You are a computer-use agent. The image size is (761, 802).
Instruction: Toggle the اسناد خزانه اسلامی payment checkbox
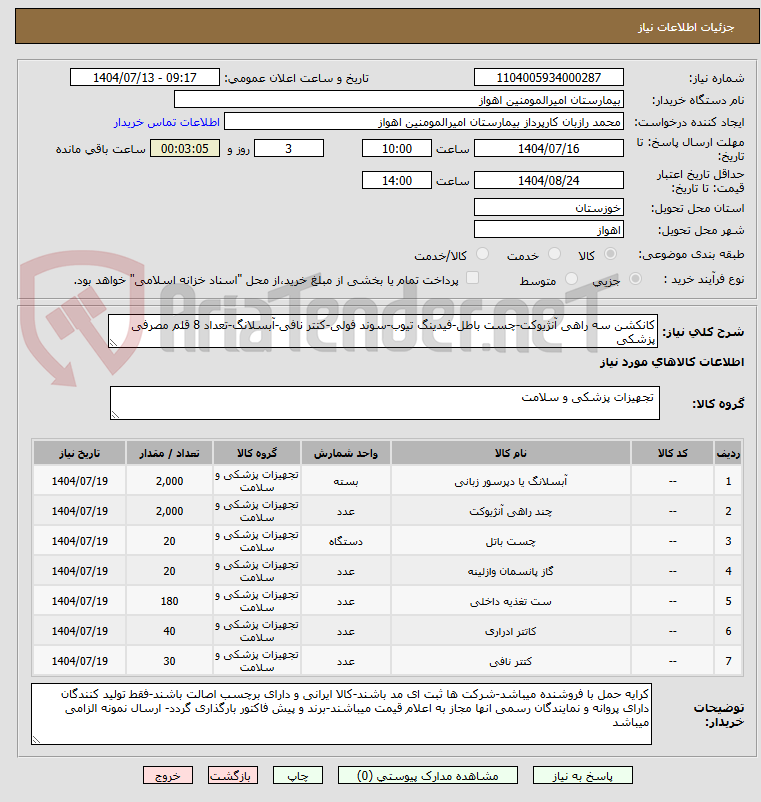click(x=473, y=278)
